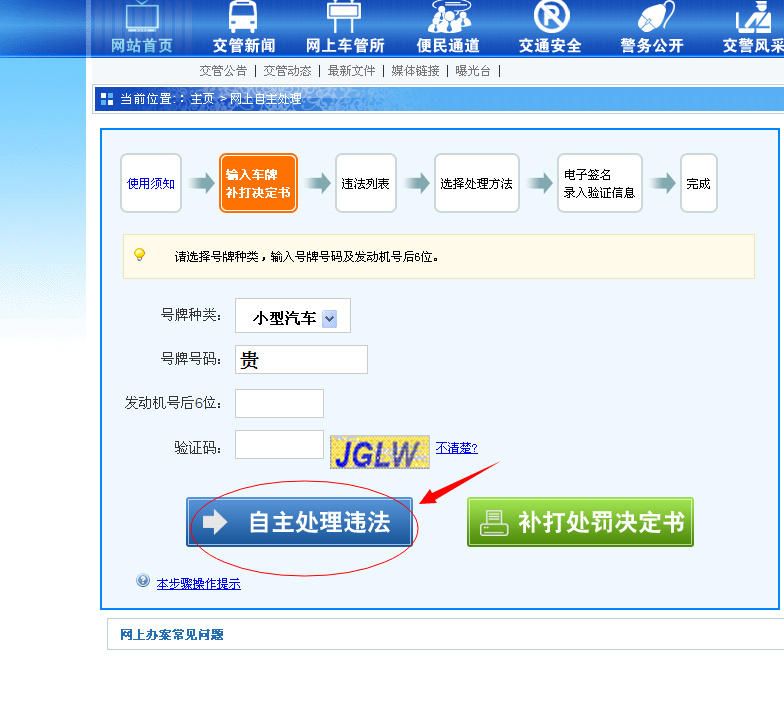Screen dimensions: 784x724
Task: Go to 网上车管所 section
Action: [345, 46]
